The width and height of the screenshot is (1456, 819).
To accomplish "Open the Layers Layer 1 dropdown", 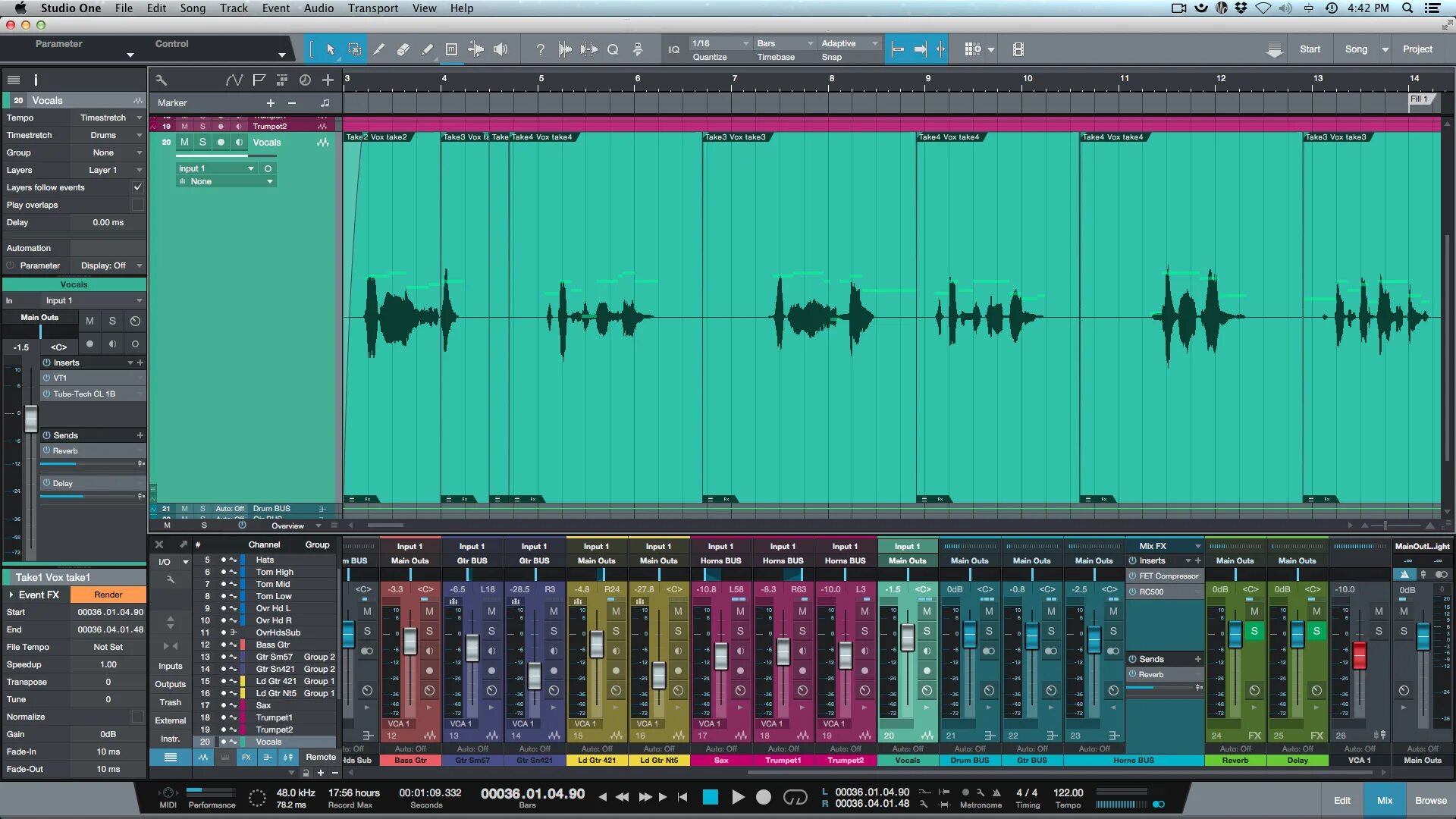I will click(108, 170).
